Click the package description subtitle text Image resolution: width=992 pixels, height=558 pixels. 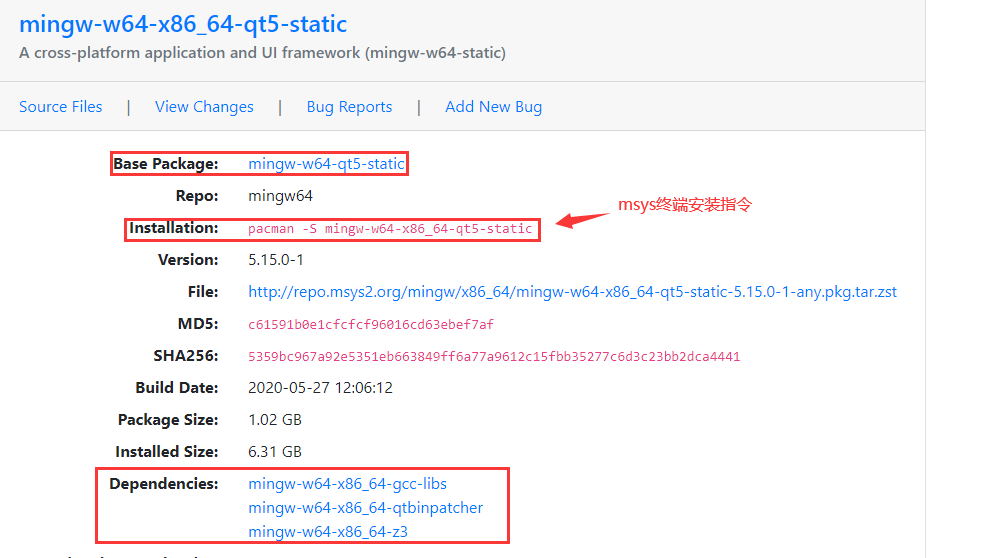(x=263, y=53)
